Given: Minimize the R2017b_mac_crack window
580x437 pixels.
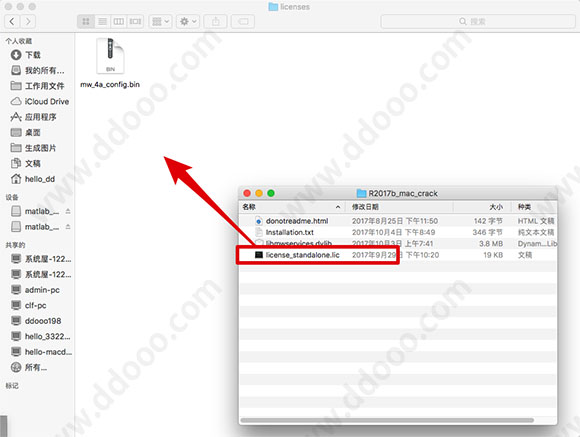Looking at the screenshot, I should coord(259,193).
